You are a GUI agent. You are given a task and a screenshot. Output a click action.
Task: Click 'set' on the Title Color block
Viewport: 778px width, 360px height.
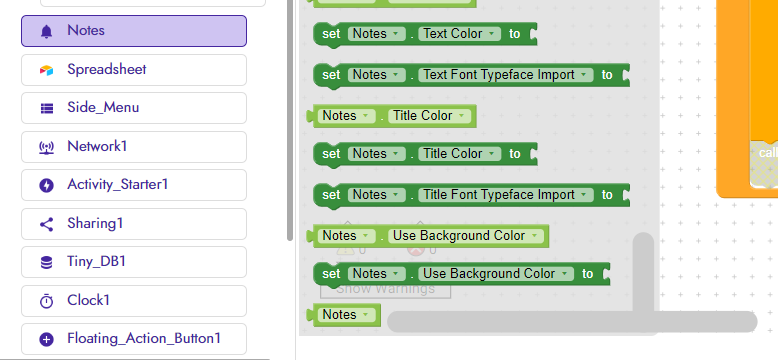[331, 154]
